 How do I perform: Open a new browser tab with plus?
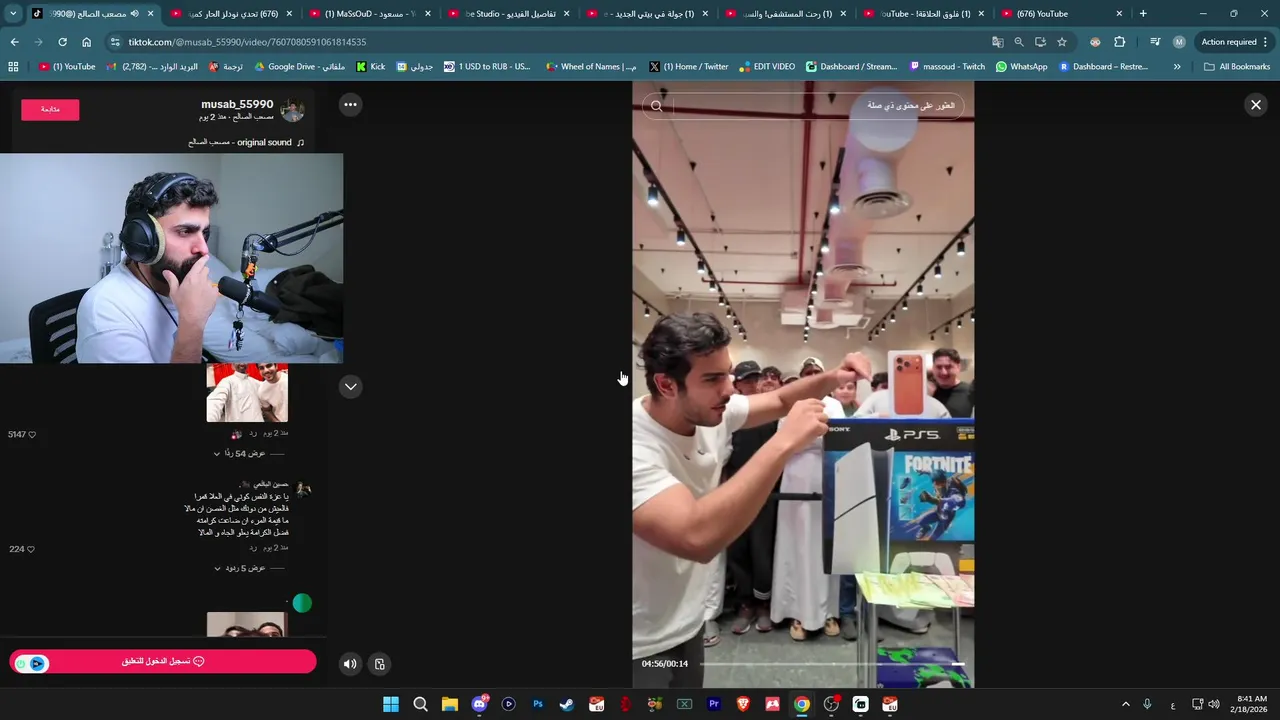[x=1143, y=14]
